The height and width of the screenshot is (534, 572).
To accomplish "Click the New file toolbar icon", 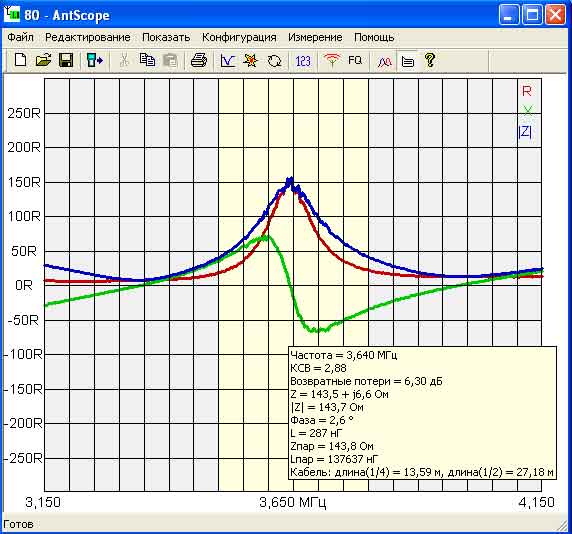I will (20, 60).
